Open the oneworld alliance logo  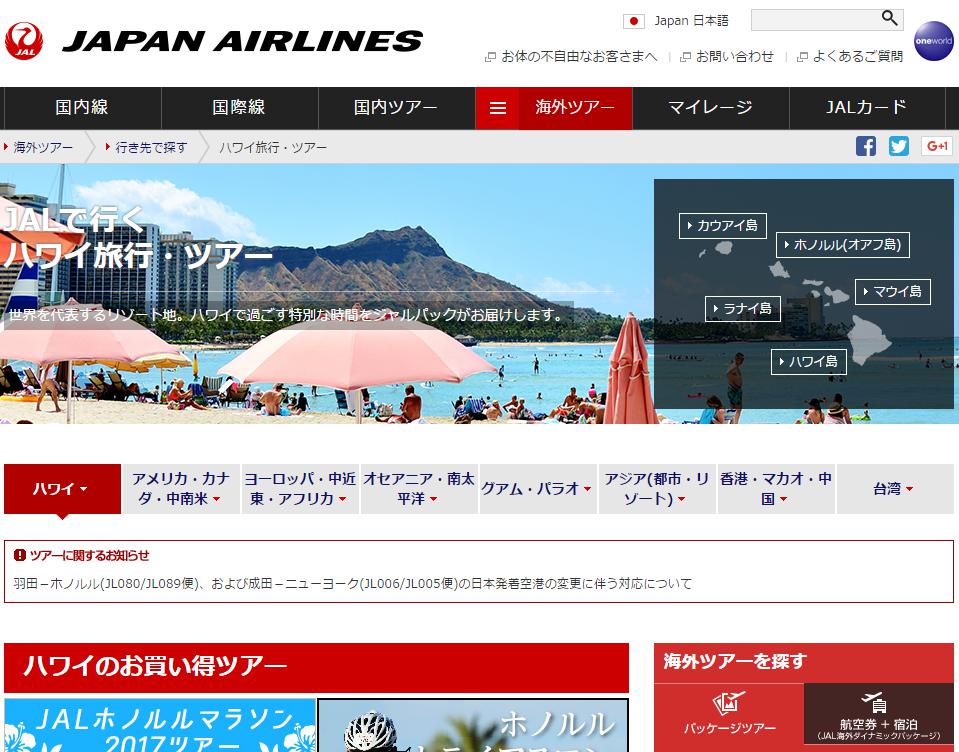[933, 41]
